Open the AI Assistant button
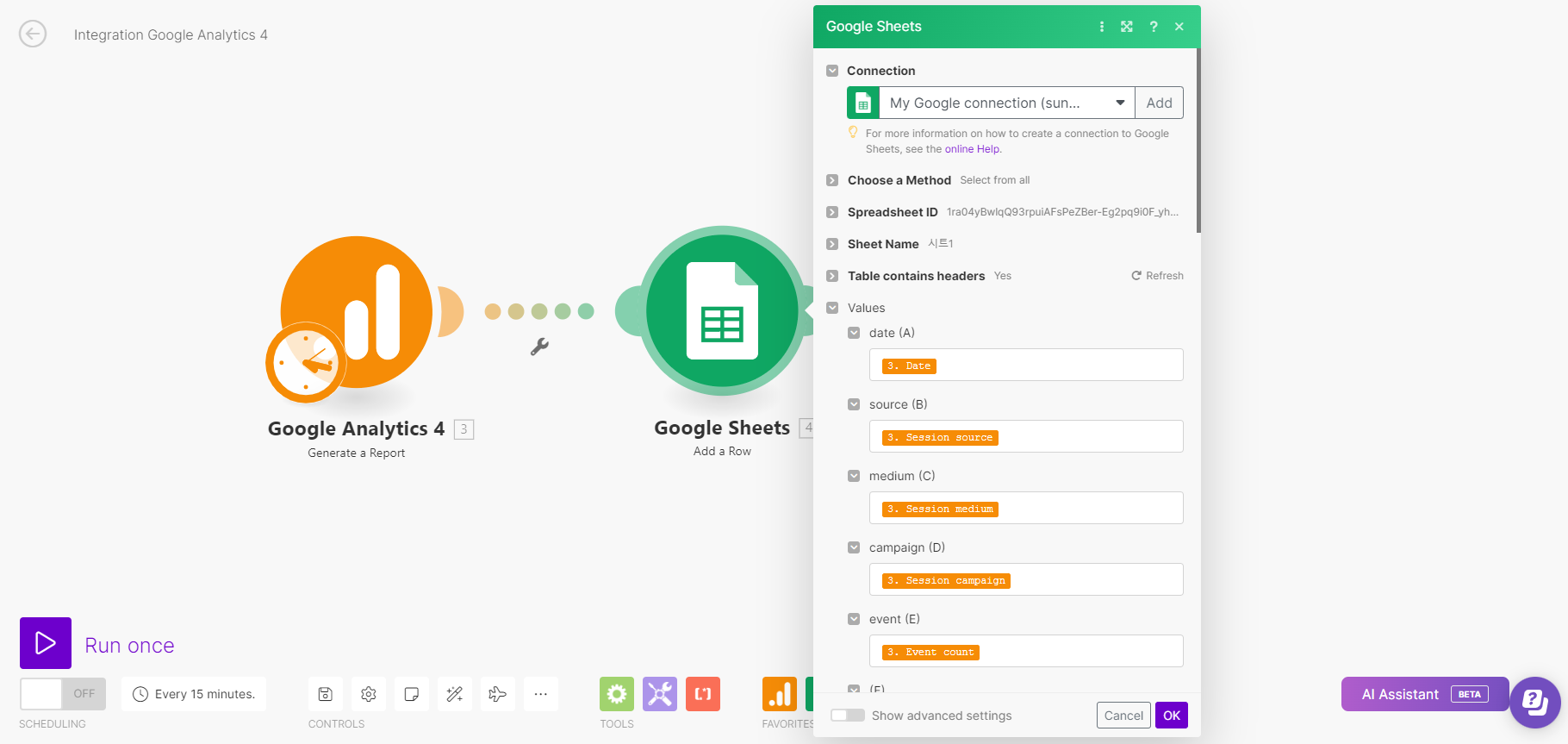The width and height of the screenshot is (1568, 744). (1425, 694)
